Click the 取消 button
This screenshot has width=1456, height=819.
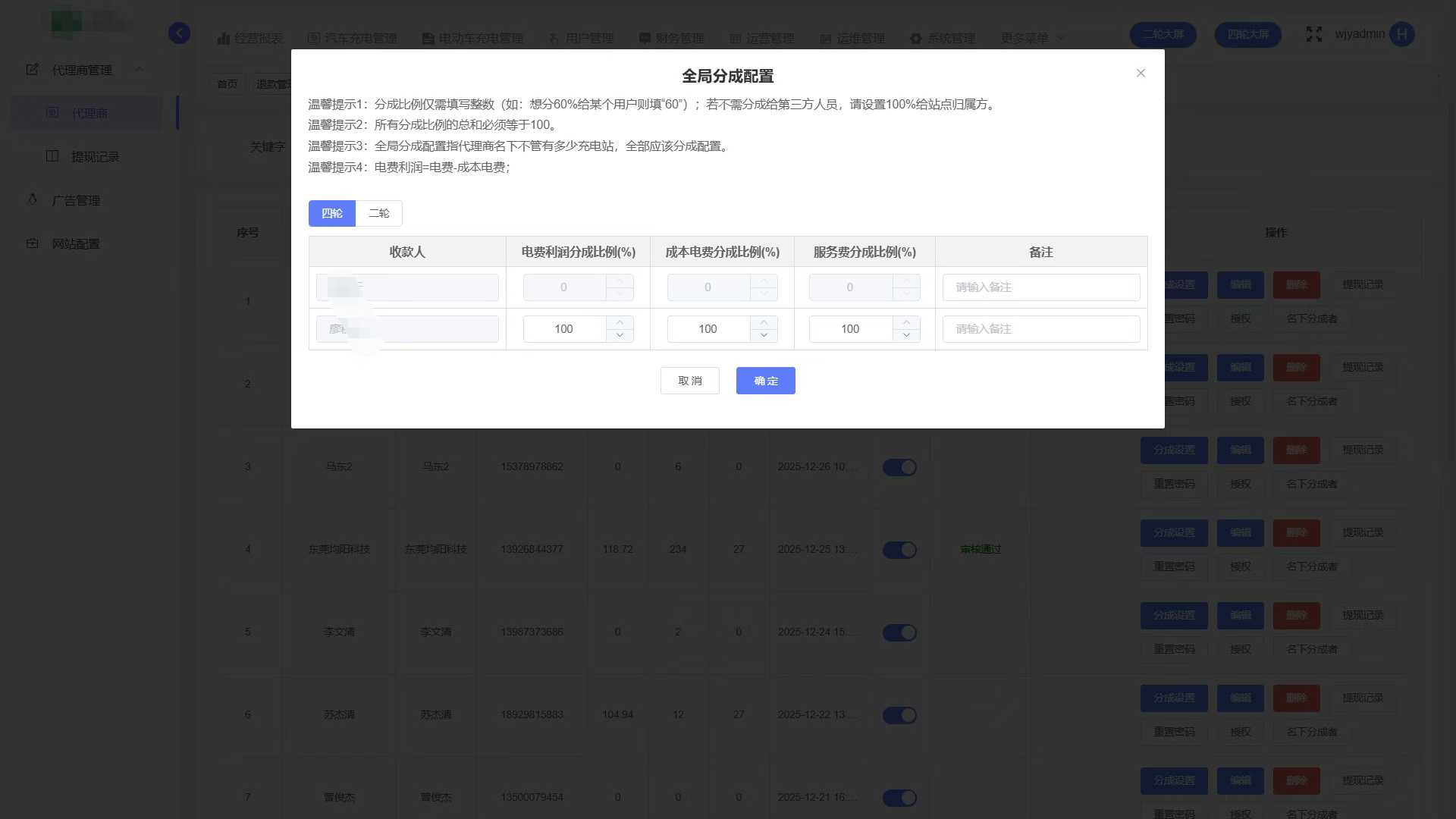click(x=689, y=381)
